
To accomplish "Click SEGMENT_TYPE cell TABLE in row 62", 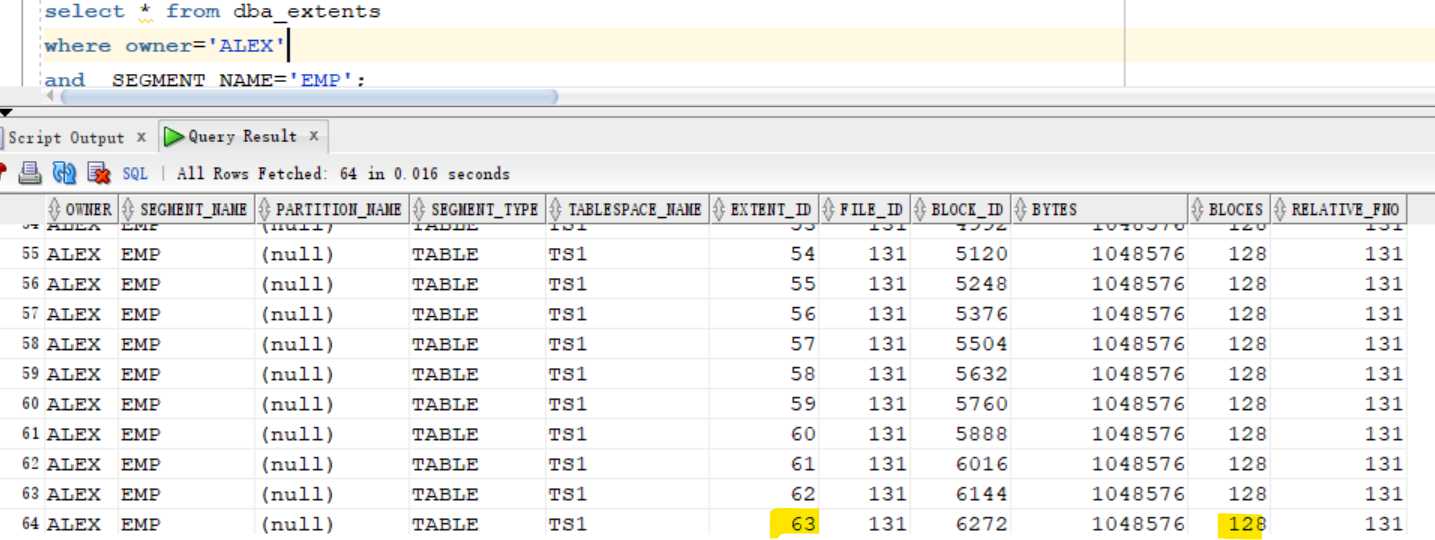I will [477, 464].
